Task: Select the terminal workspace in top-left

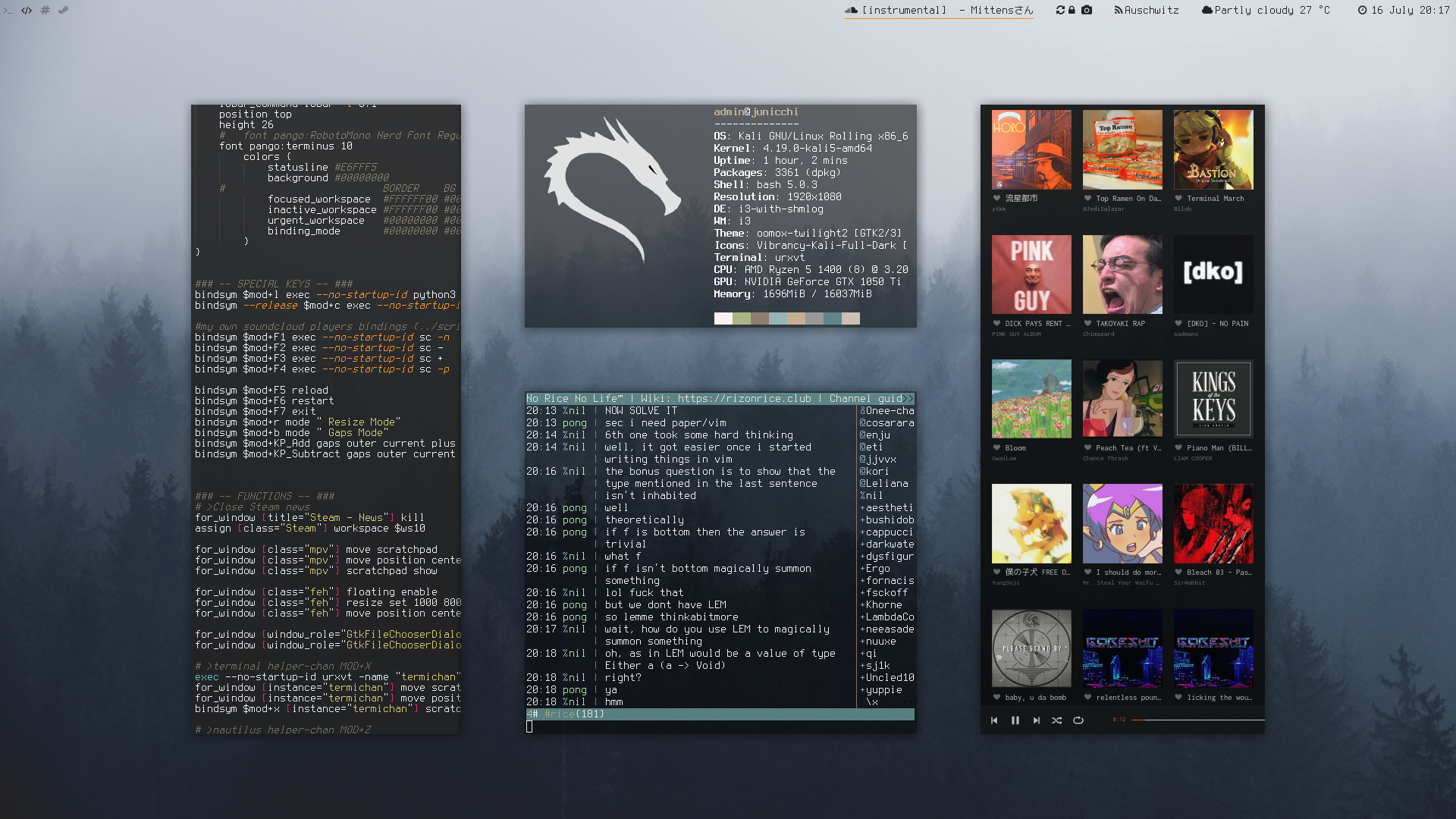Action: (8, 11)
